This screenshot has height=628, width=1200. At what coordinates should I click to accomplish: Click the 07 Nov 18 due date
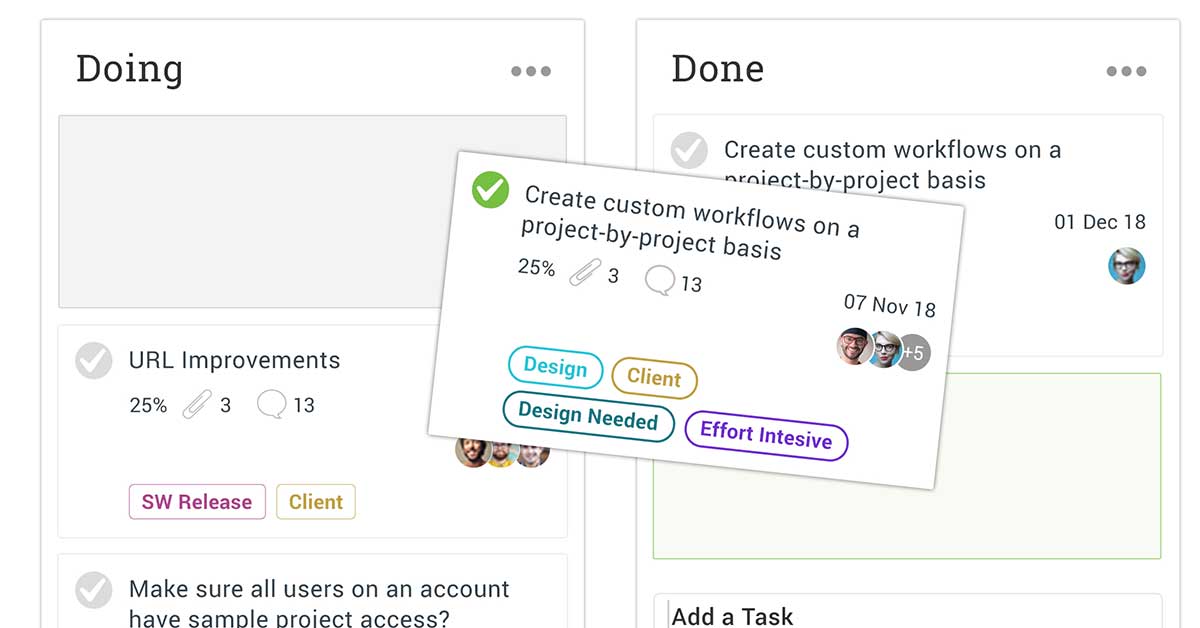coord(890,305)
